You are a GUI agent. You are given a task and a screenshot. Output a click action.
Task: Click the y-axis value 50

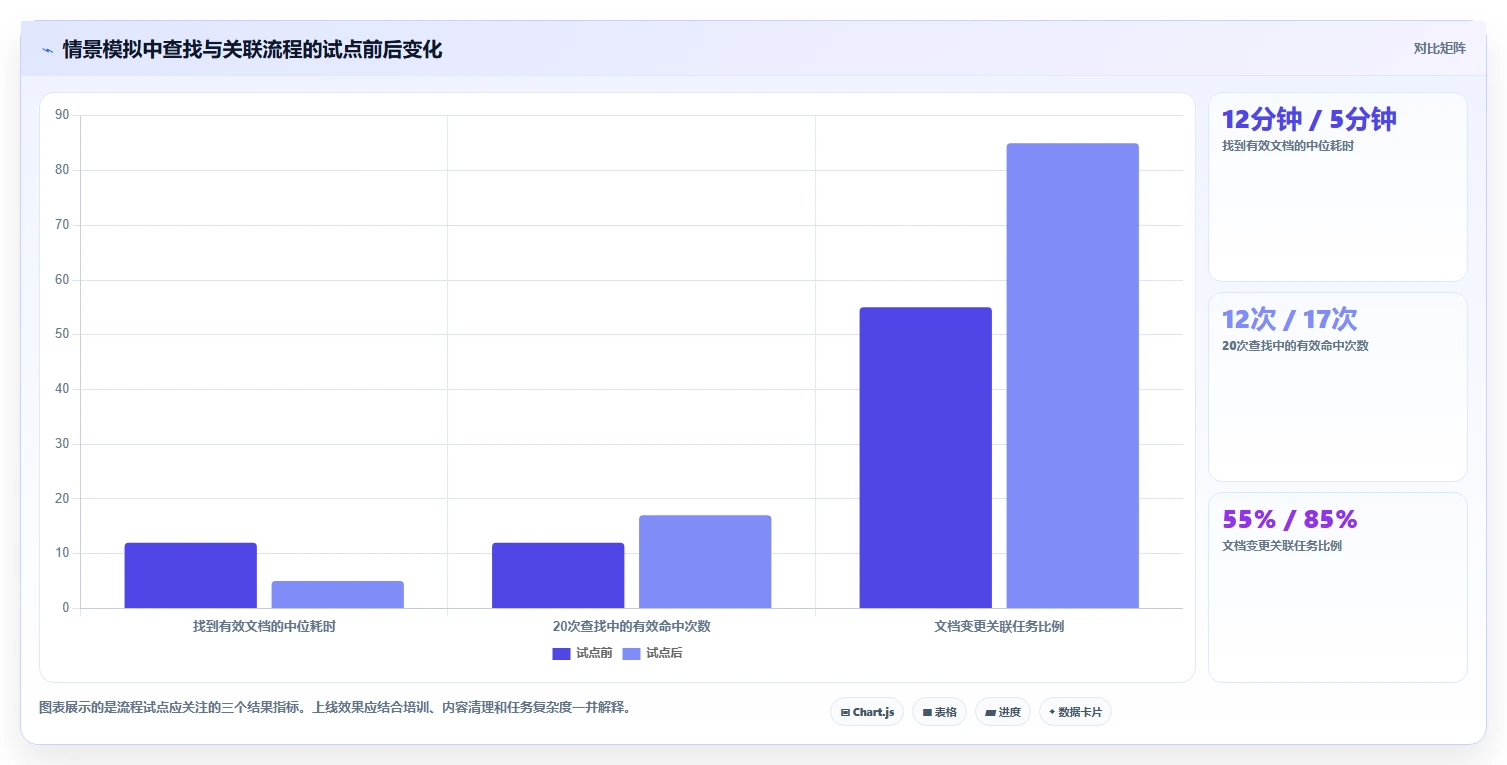coord(62,334)
